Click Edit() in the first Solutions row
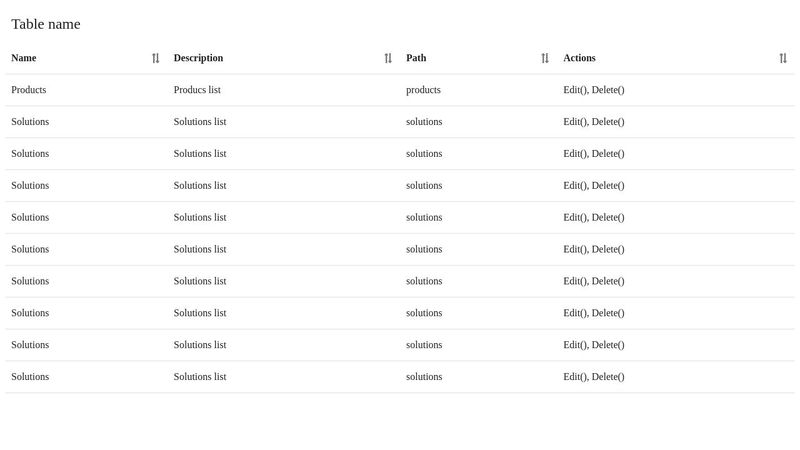 (x=575, y=122)
